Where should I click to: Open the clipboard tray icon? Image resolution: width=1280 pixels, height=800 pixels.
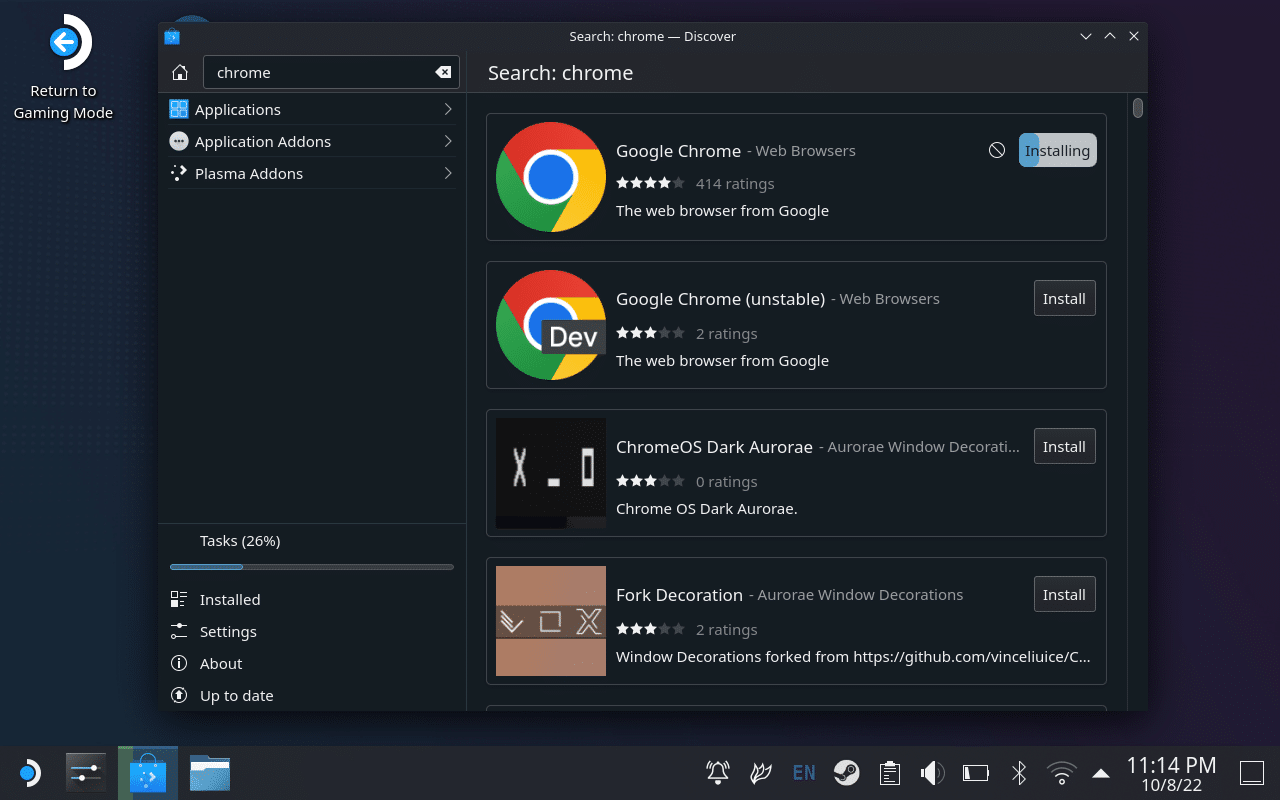click(x=889, y=772)
